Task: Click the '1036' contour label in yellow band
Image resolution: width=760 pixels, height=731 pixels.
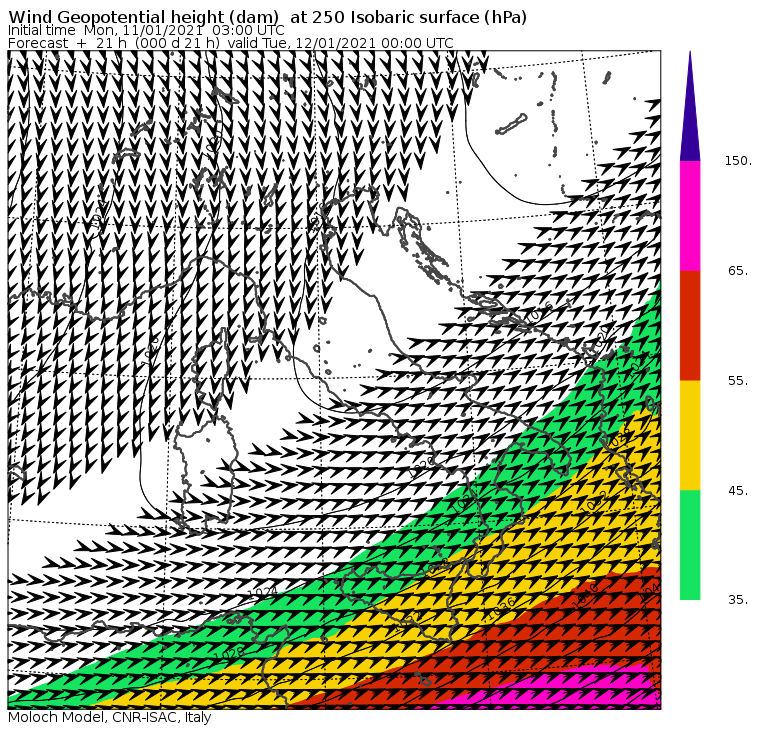Action: (501, 608)
